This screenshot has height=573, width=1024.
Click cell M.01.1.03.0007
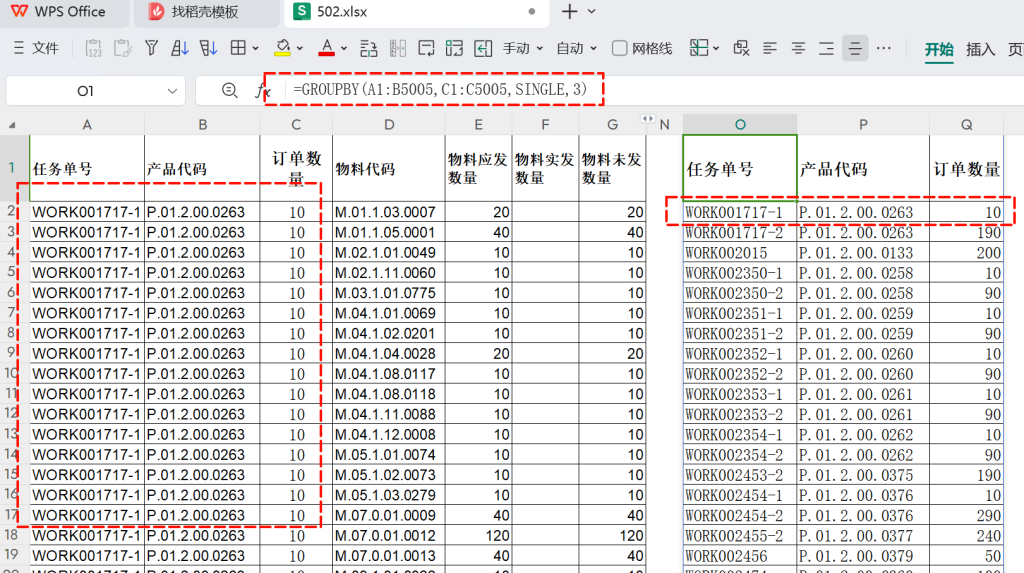(x=389, y=212)
